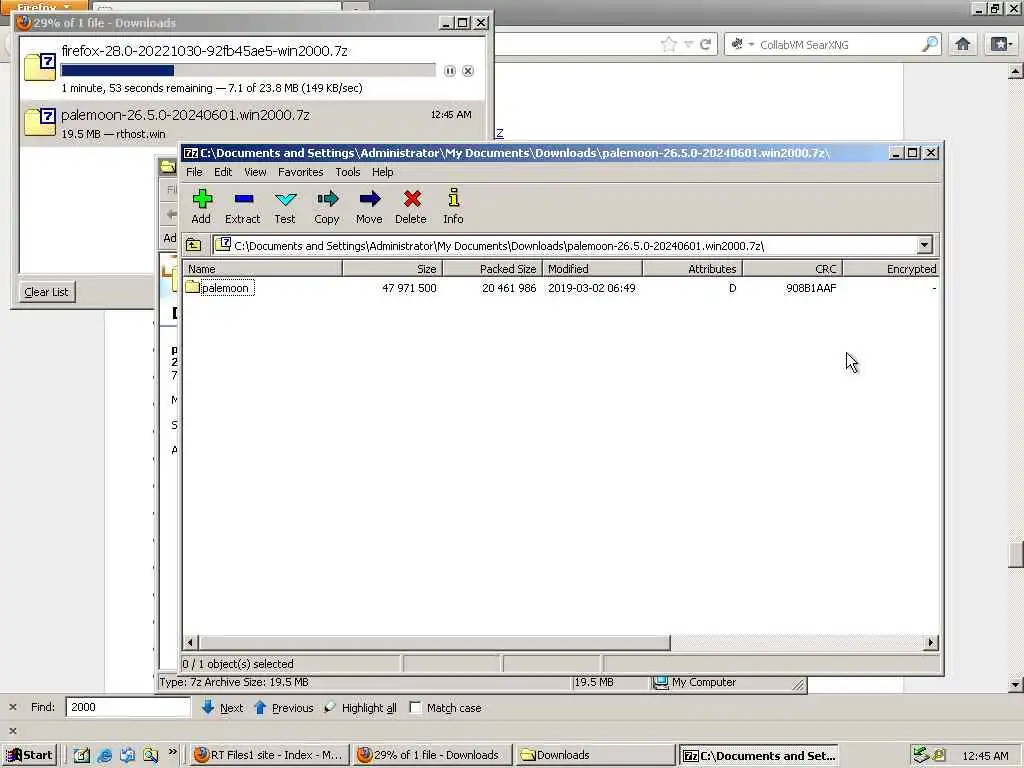Toggle Highlight all in Find bar
Viewport: 1024px width, 768px height.
[x=360, y=708]
